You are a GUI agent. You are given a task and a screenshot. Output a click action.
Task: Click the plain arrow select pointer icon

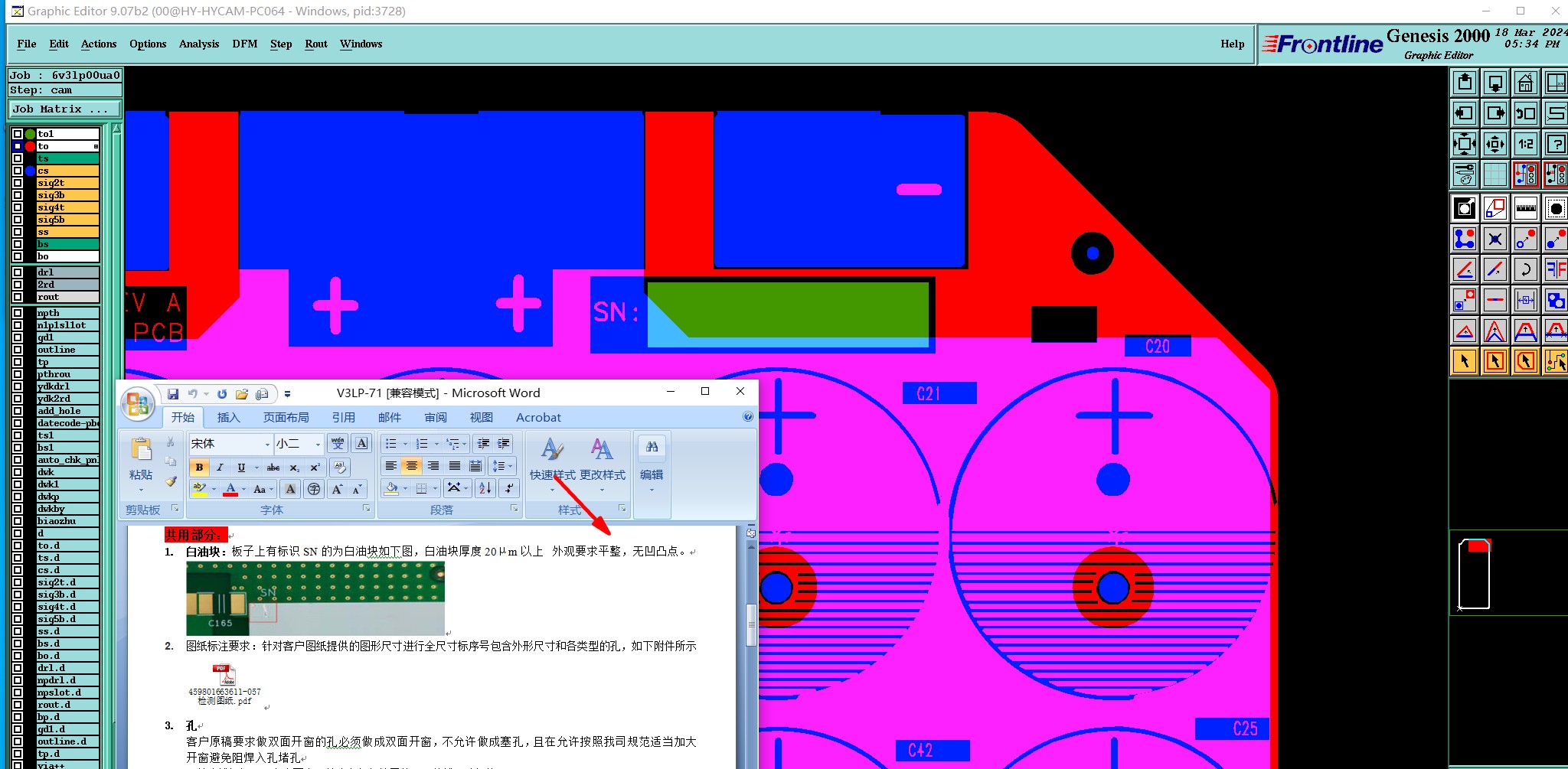point(1464,361)
